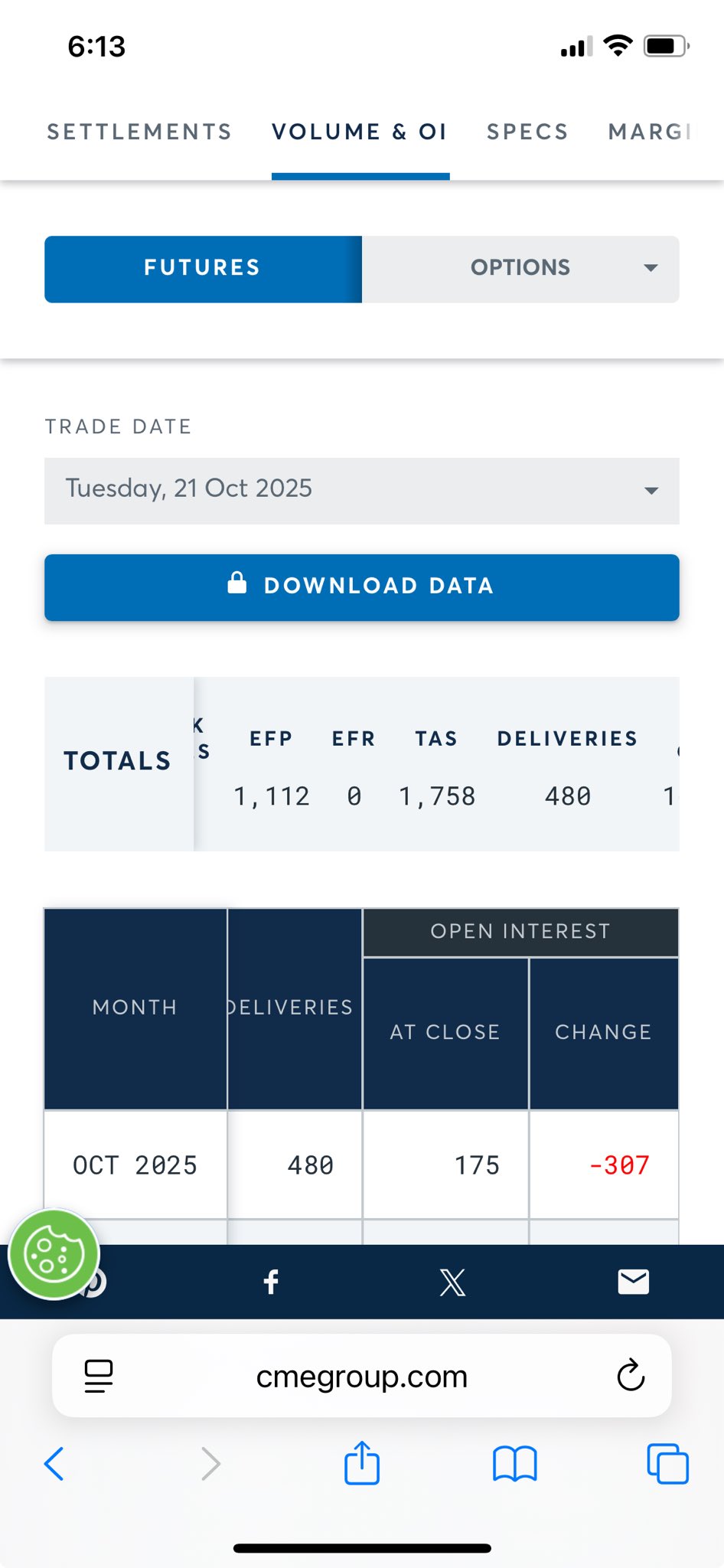
Task: Tap the cmegroup.com address field
Action: pos(361,1376)
